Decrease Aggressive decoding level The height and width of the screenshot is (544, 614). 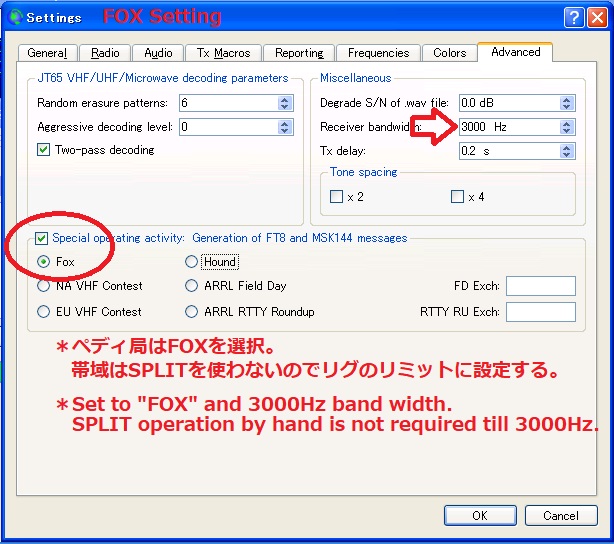point(285,131)
